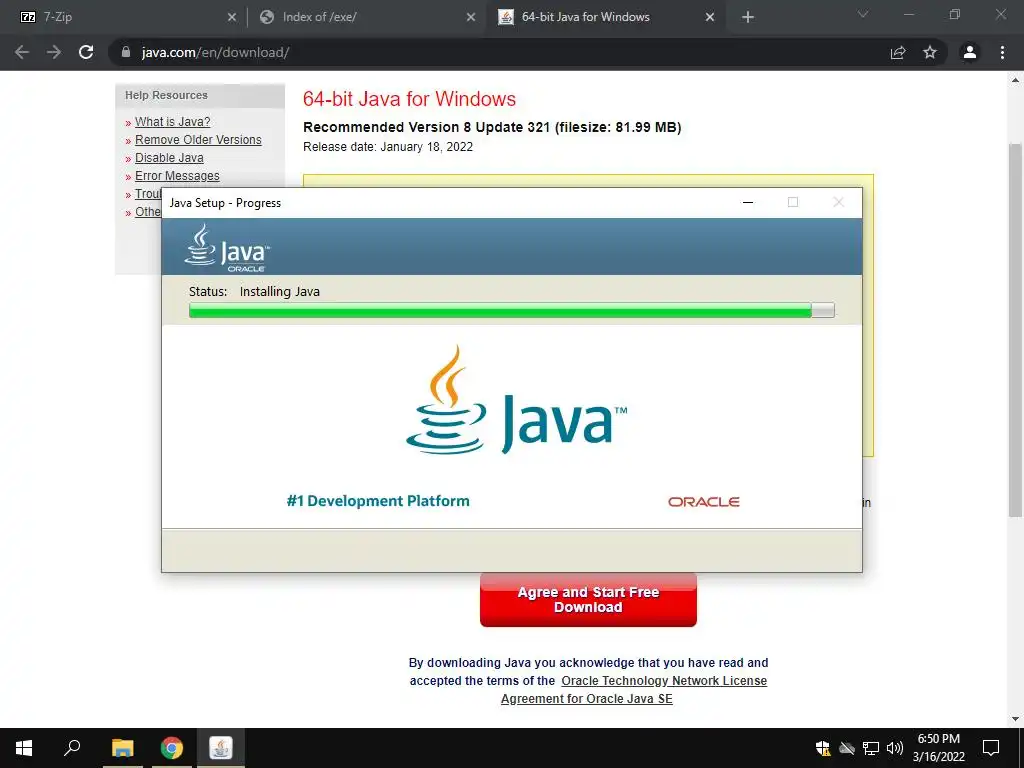Open the volume control tray icon

coord(895,748)
